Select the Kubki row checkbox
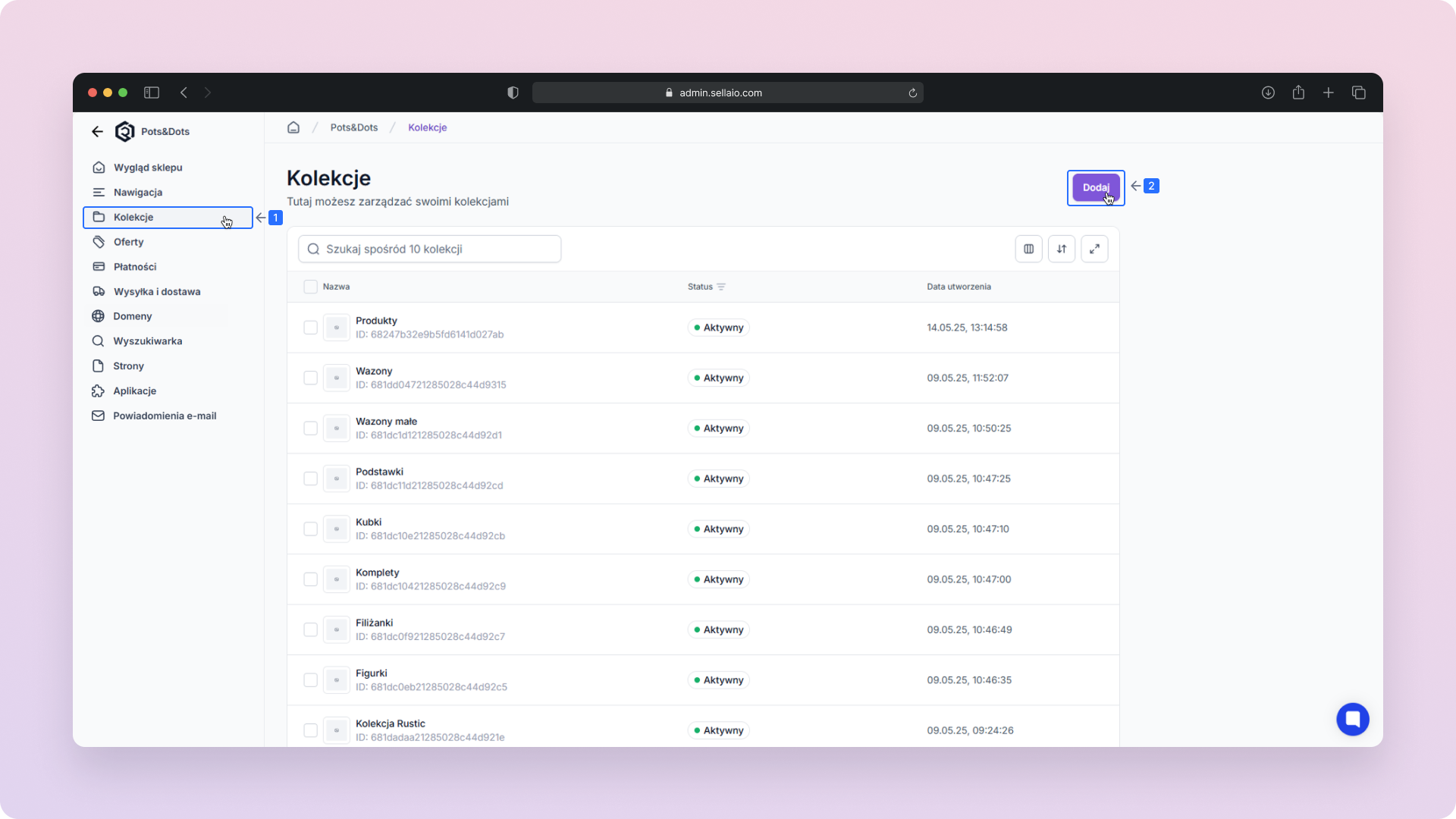 pos(310,529)
